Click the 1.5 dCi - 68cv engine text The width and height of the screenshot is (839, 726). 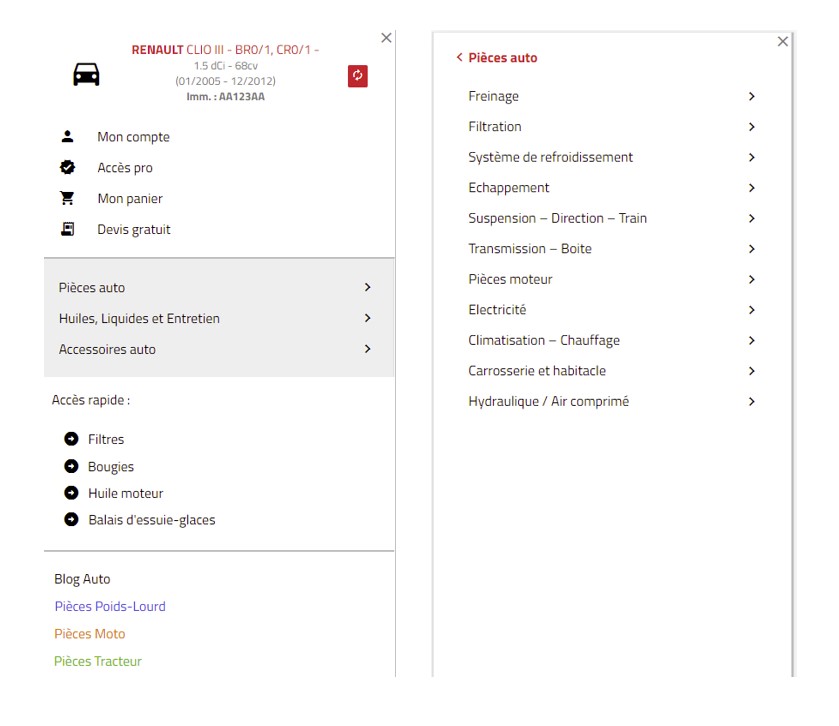225,66
